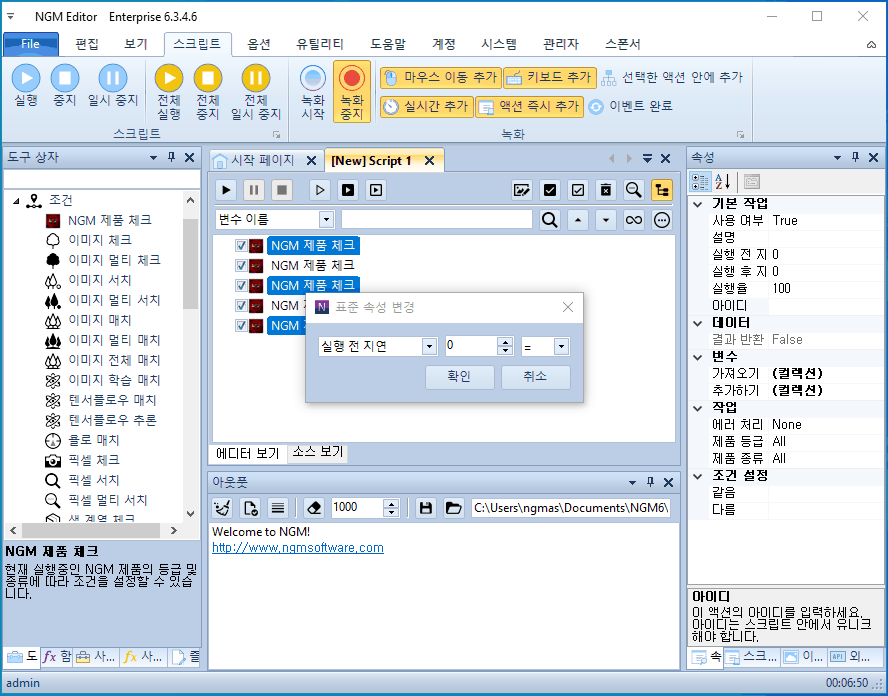Image resolution: width=888 pixels, height=696 pixels.
Task: Run the script with blue 실행 button
Action: 26,86
